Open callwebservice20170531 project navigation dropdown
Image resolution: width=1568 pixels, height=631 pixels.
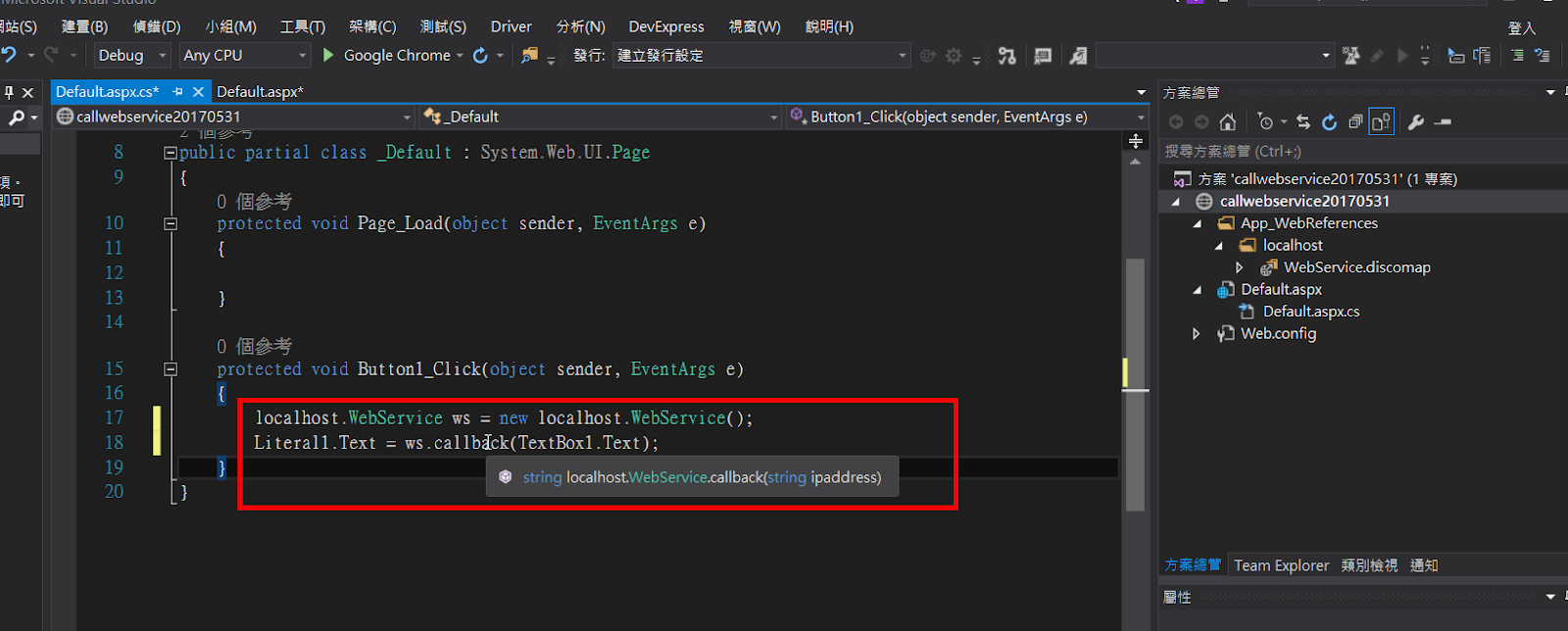(234, 117)
